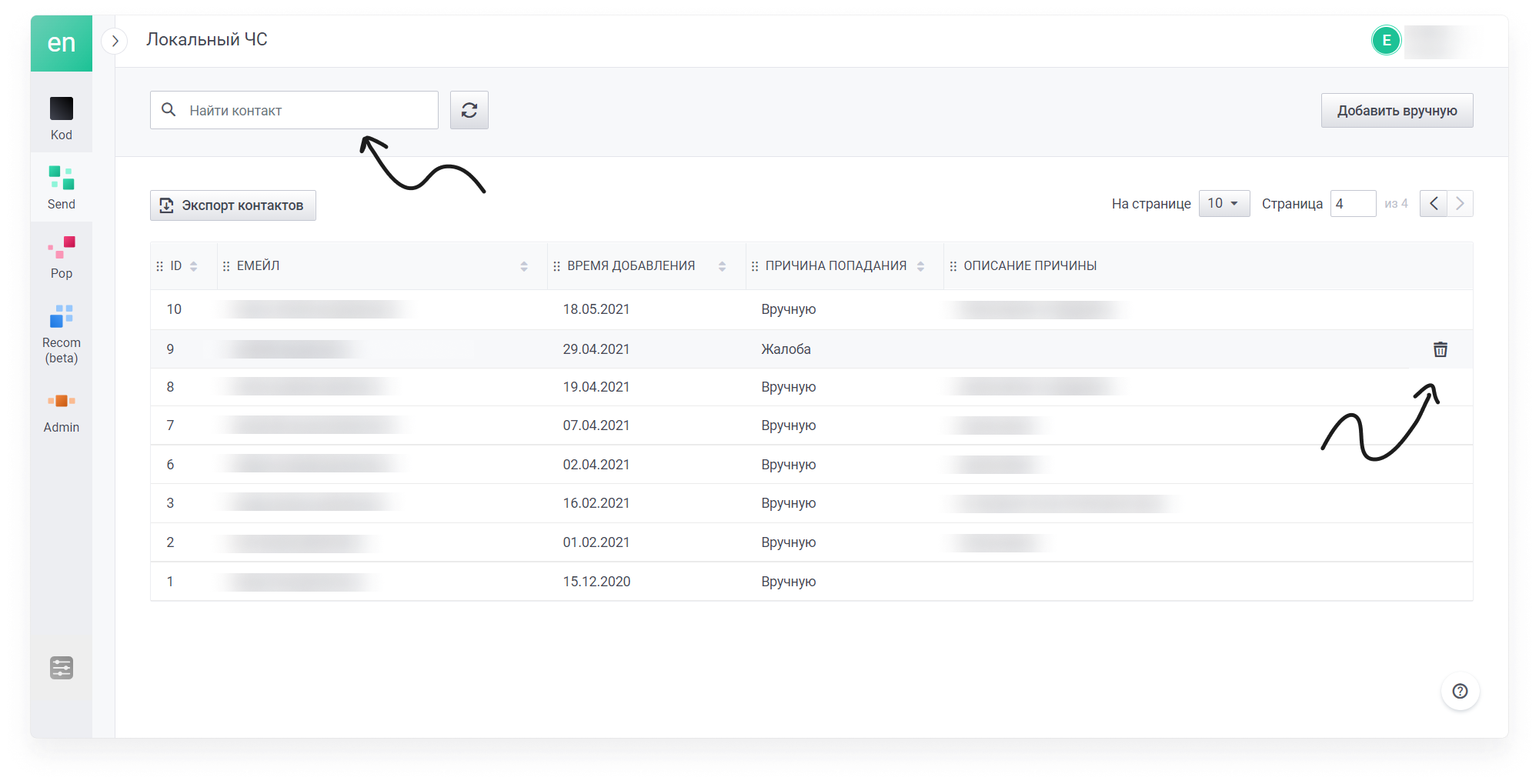Click the green 'en' logo

point(62,43)
